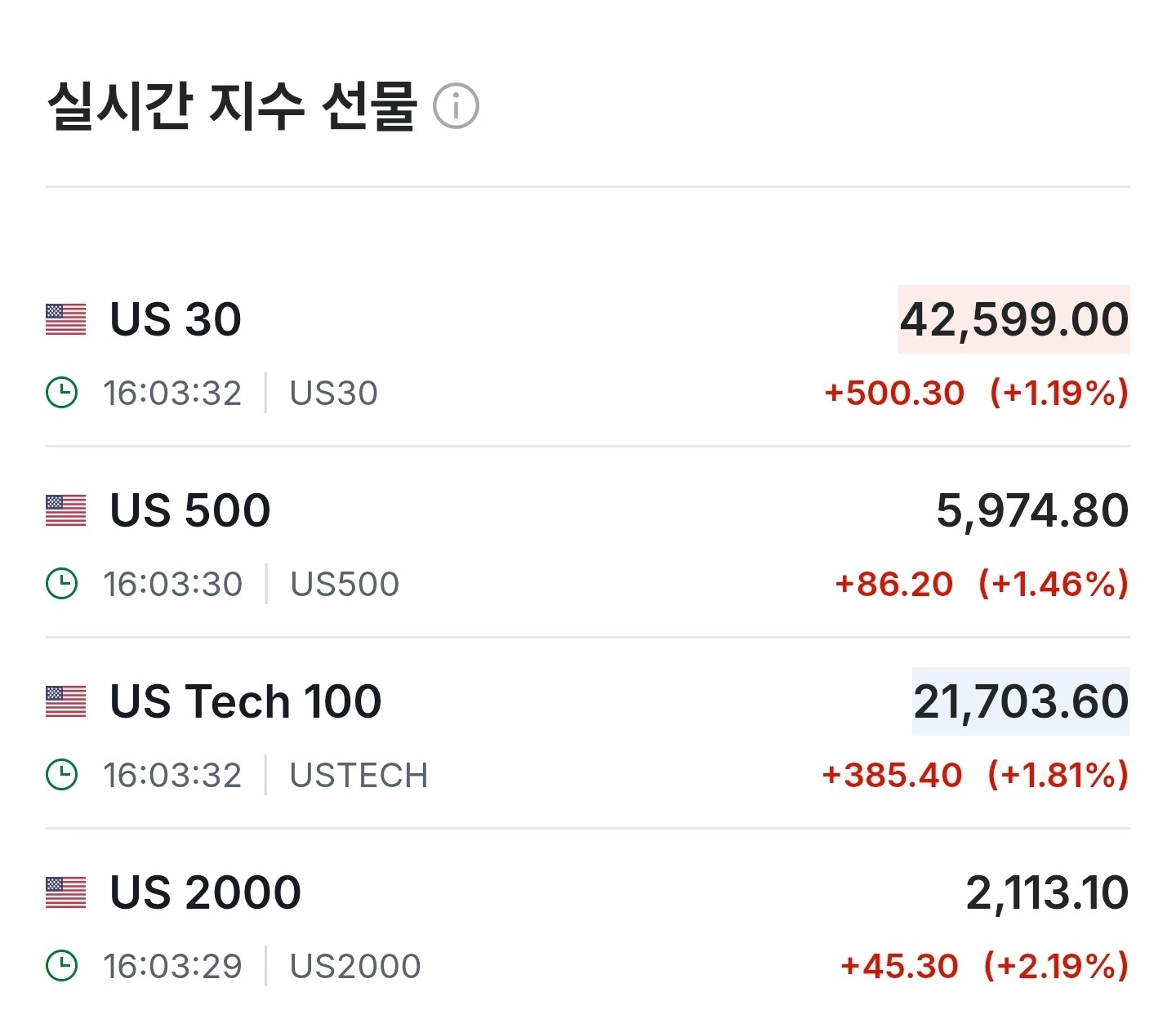Click the highlighted price 21,703.60
Image resolution: width=1176 pixels, height=1010 pixels.
(1021, 701)
